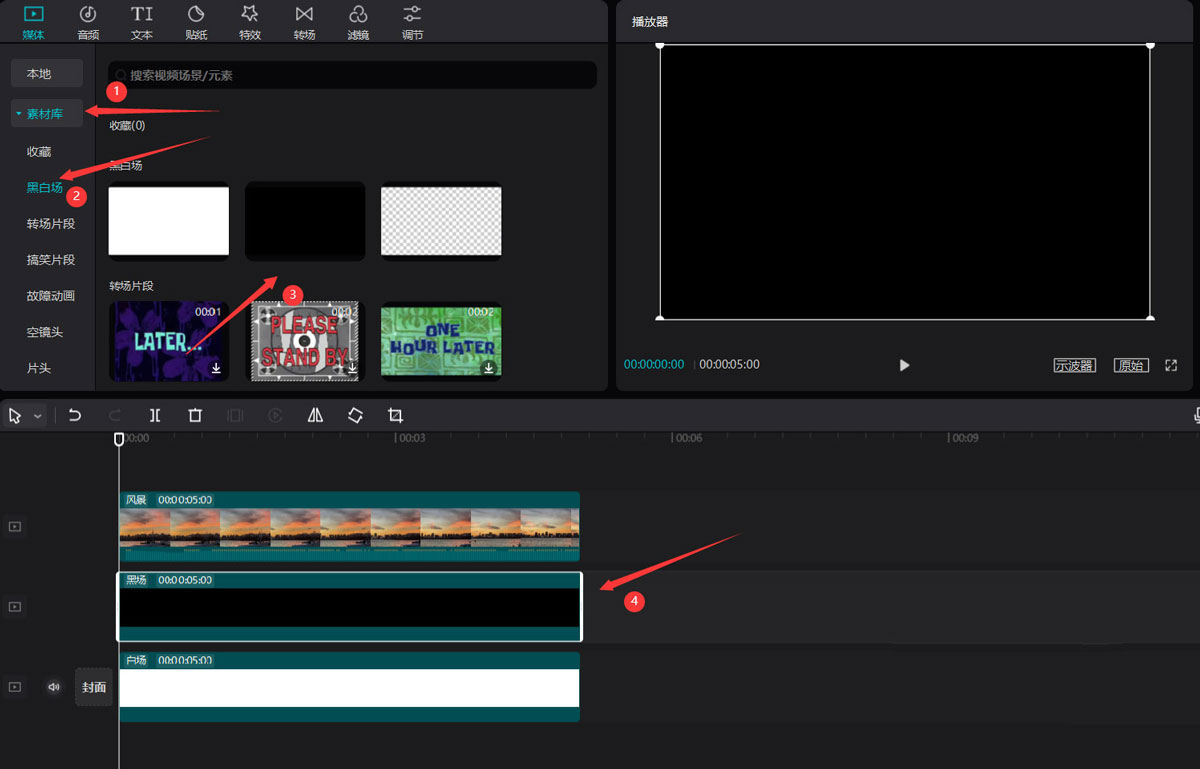The width and height of the screenshot is (1200, 769).
Task: Click the 封面 cover button
Action: pos(94,687)
